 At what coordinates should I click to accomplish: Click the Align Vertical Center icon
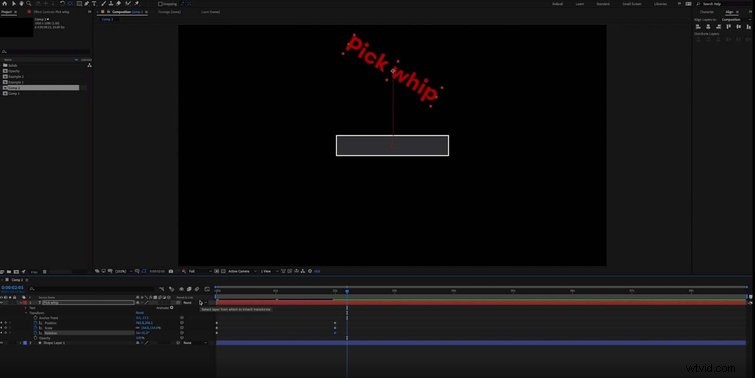(x=739, y=27)
